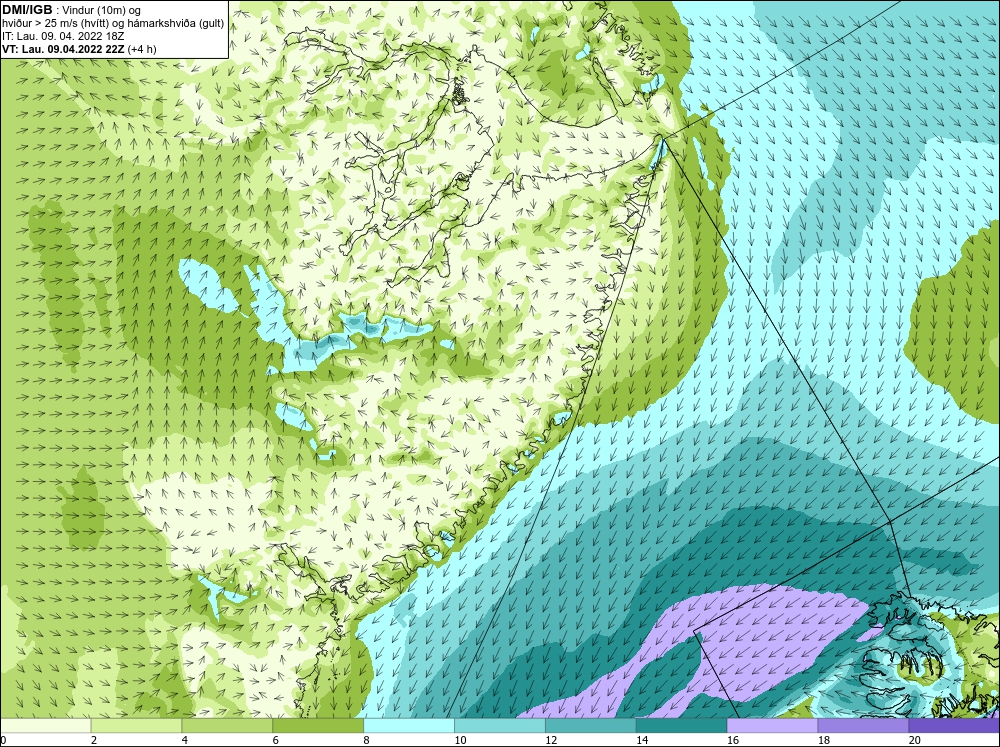Click the '(+4 h)' forecast offset text
This screenshot has width=1000, height=747.
pyautogui.click(x=142, y=49)
